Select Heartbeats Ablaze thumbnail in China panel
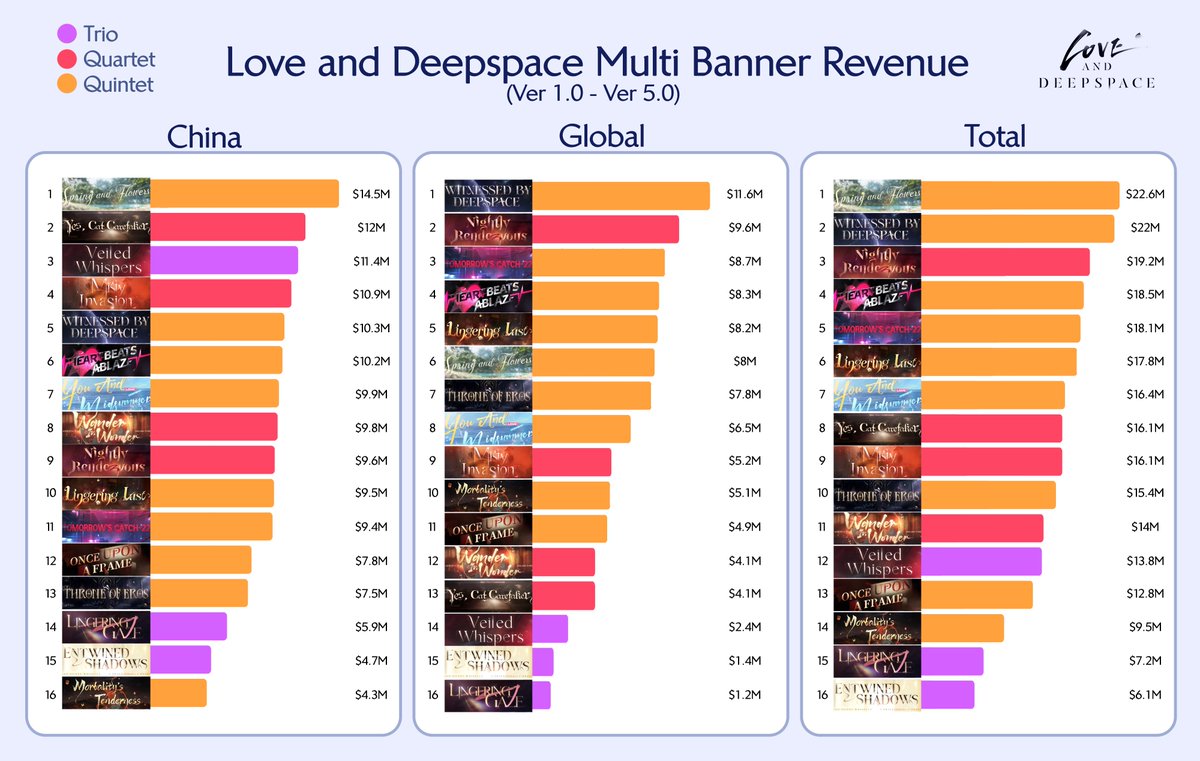Image resolution: width=1200 pixels, height=761 pixels. pyautogui.click(x=106, y=360)
